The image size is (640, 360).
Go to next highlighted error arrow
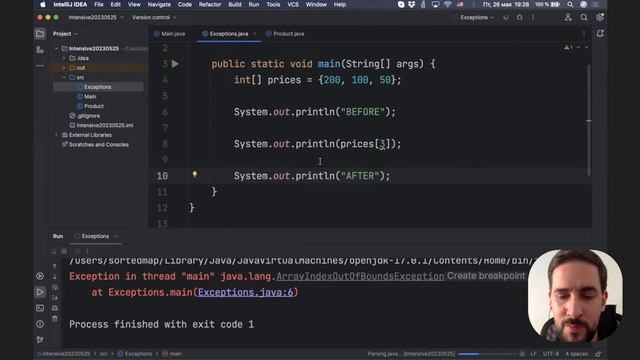click(587, 48)
